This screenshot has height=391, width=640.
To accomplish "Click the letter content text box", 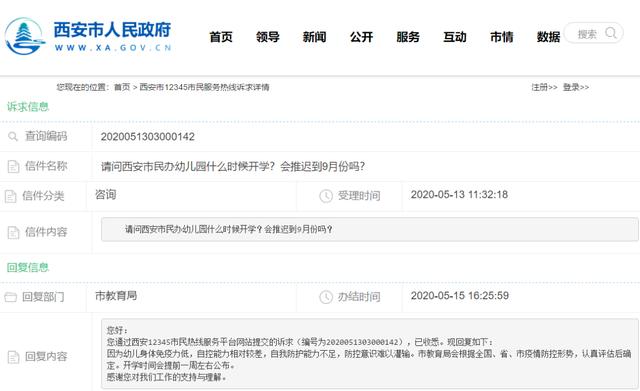I will [370, 229].
